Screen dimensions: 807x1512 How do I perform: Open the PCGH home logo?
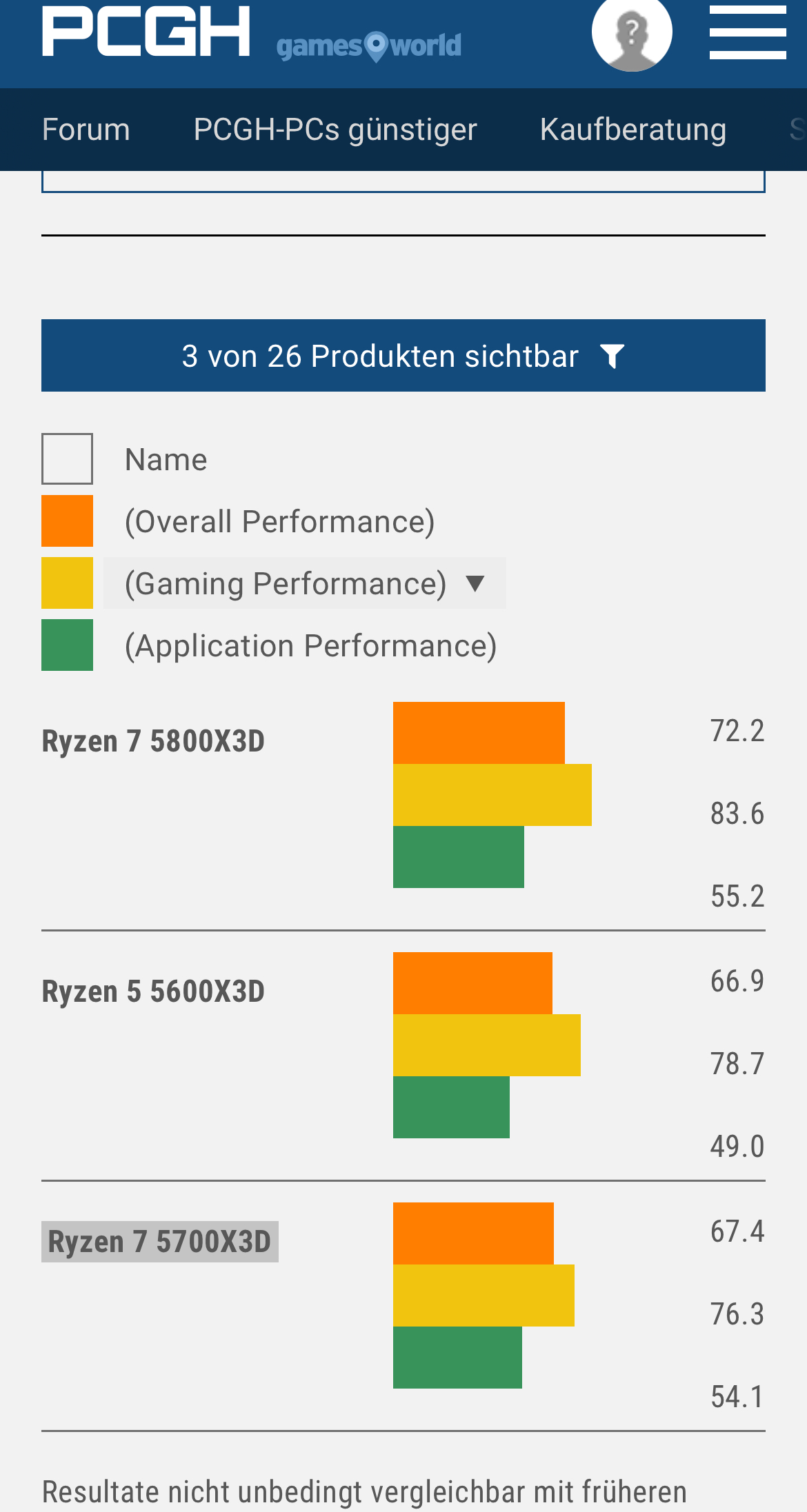(146, 31)
